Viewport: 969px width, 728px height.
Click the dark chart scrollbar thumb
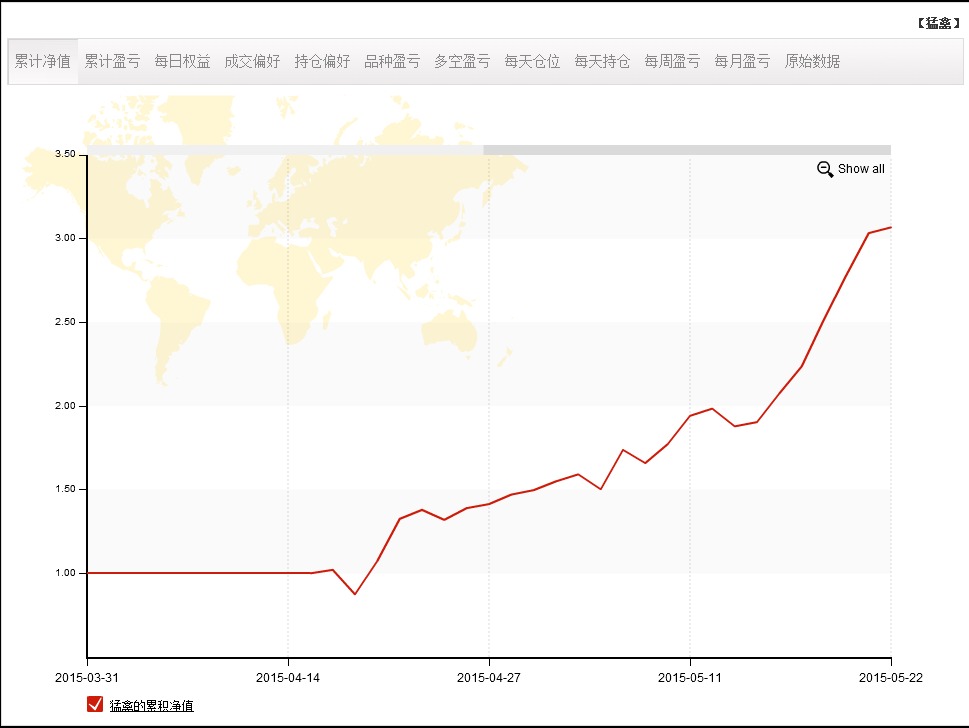[687, 150]
